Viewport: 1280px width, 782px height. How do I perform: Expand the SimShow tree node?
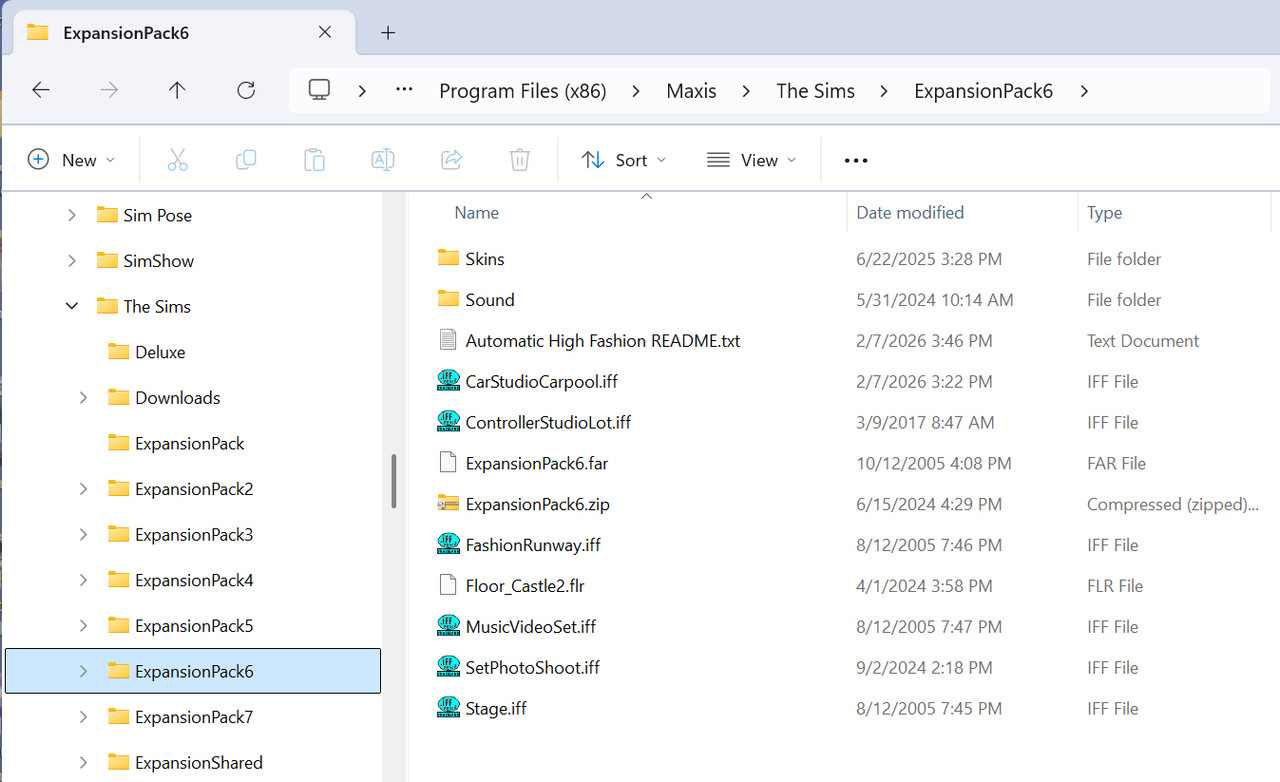click(71, 261)
